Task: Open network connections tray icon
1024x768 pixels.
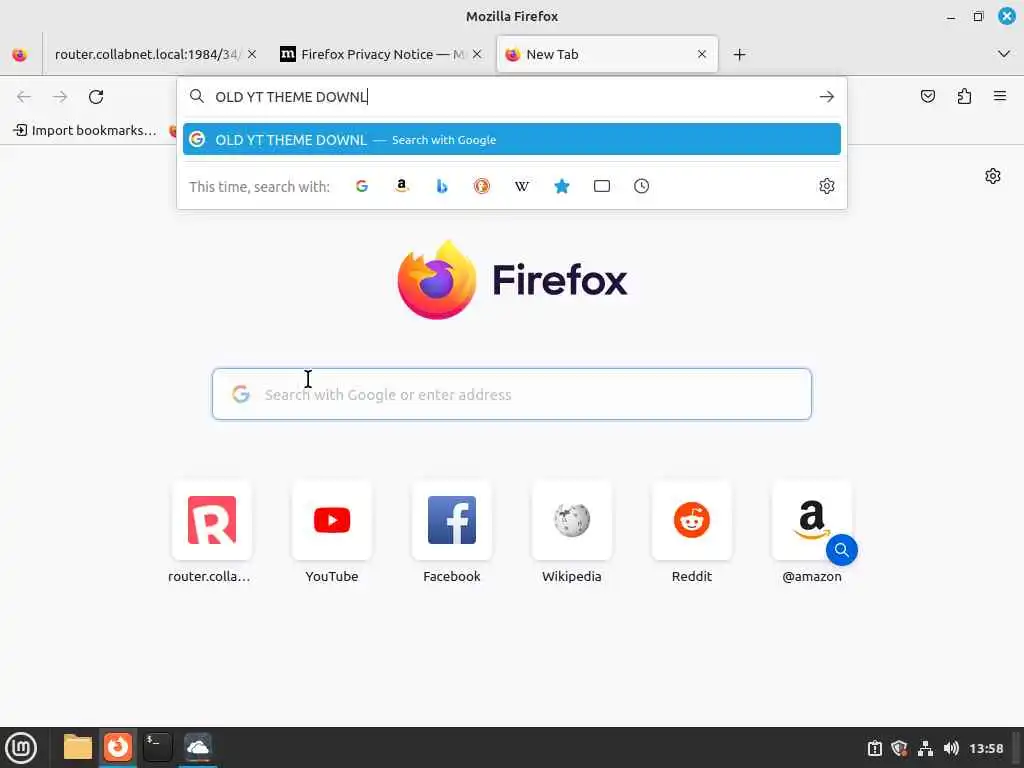Action: click(925, 748)
